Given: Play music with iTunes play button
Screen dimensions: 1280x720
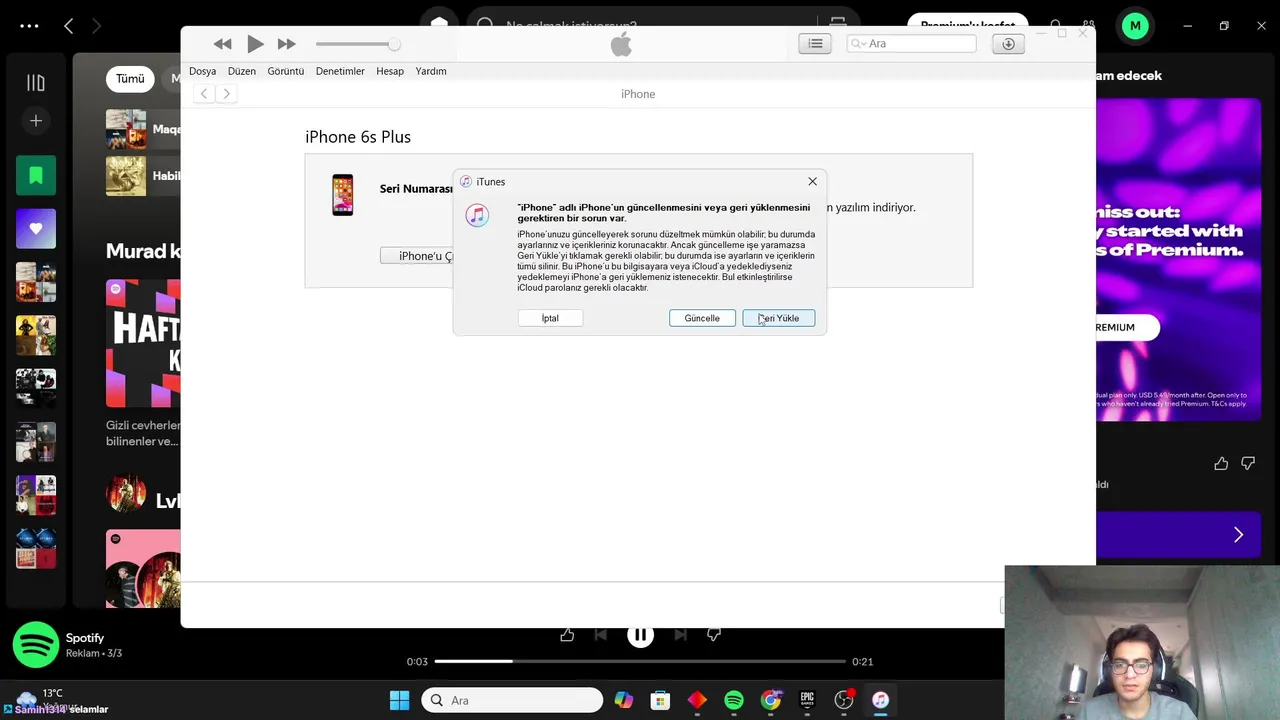Looking at the screenshot, I should [x=255, y=44].
